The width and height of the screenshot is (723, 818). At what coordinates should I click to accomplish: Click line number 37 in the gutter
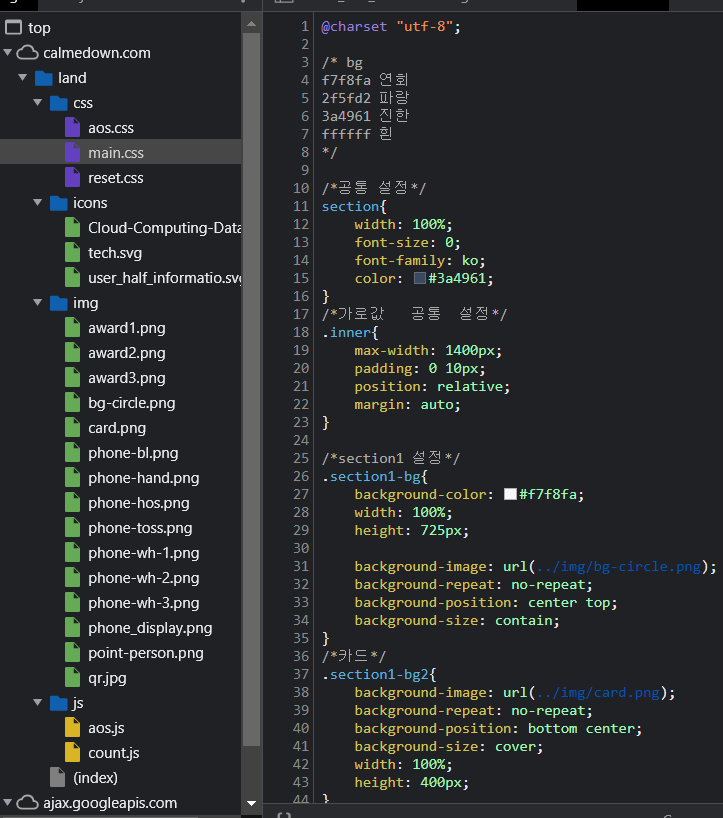point(301,675)
